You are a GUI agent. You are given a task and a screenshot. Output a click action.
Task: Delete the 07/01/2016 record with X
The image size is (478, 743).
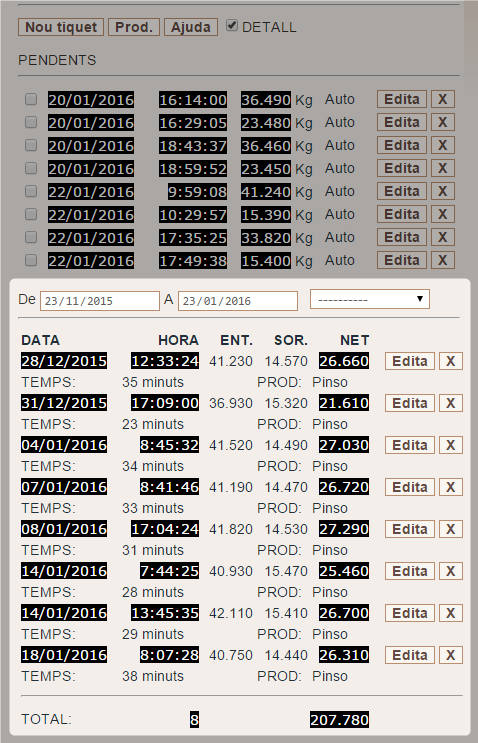click(451, 487)
